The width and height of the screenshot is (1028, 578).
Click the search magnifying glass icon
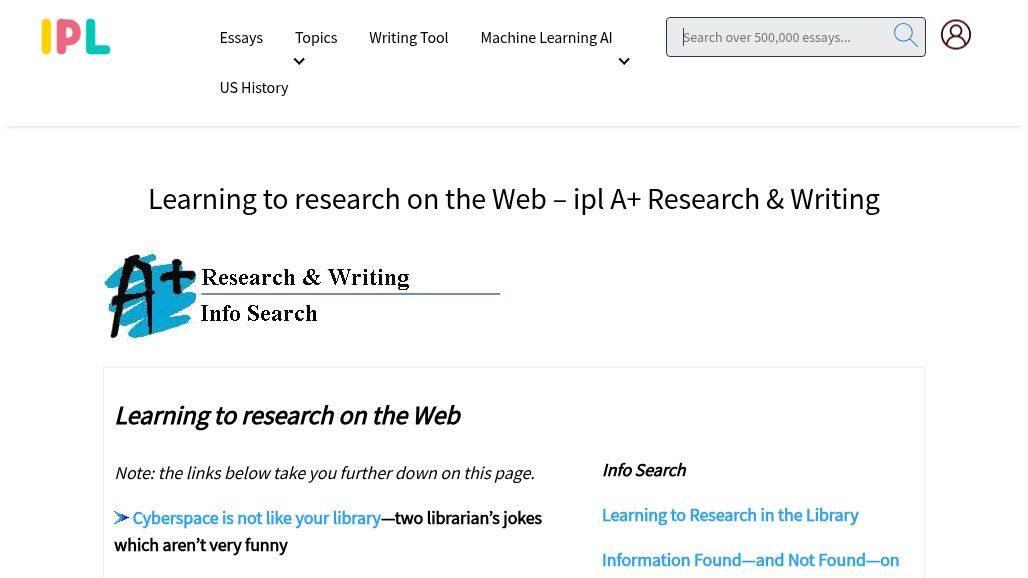point(905,35)
